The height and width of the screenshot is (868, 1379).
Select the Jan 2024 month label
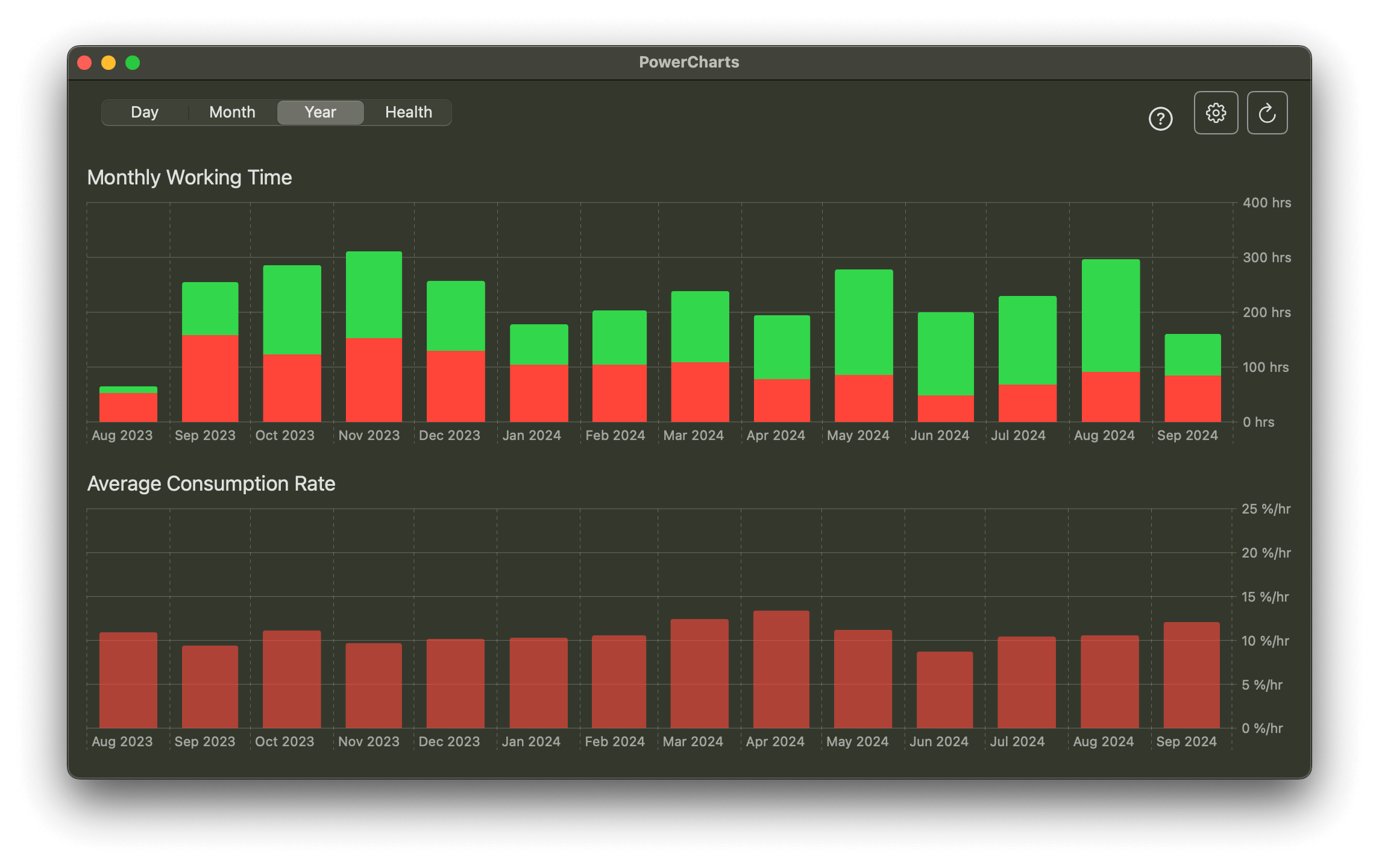pos(532,435)
